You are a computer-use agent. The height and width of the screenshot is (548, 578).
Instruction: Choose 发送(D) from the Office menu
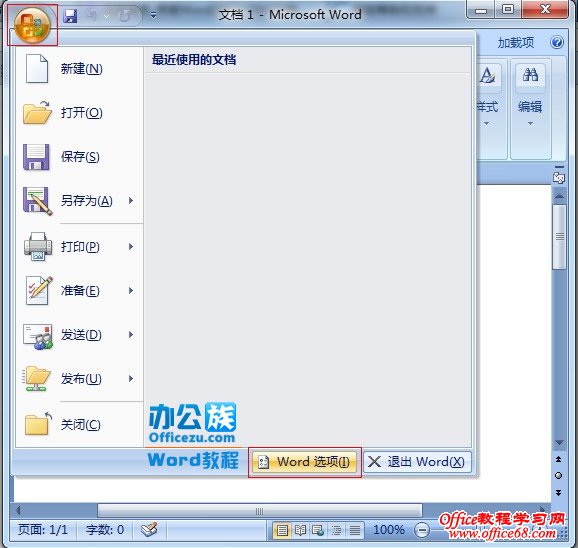coord(79,335)
